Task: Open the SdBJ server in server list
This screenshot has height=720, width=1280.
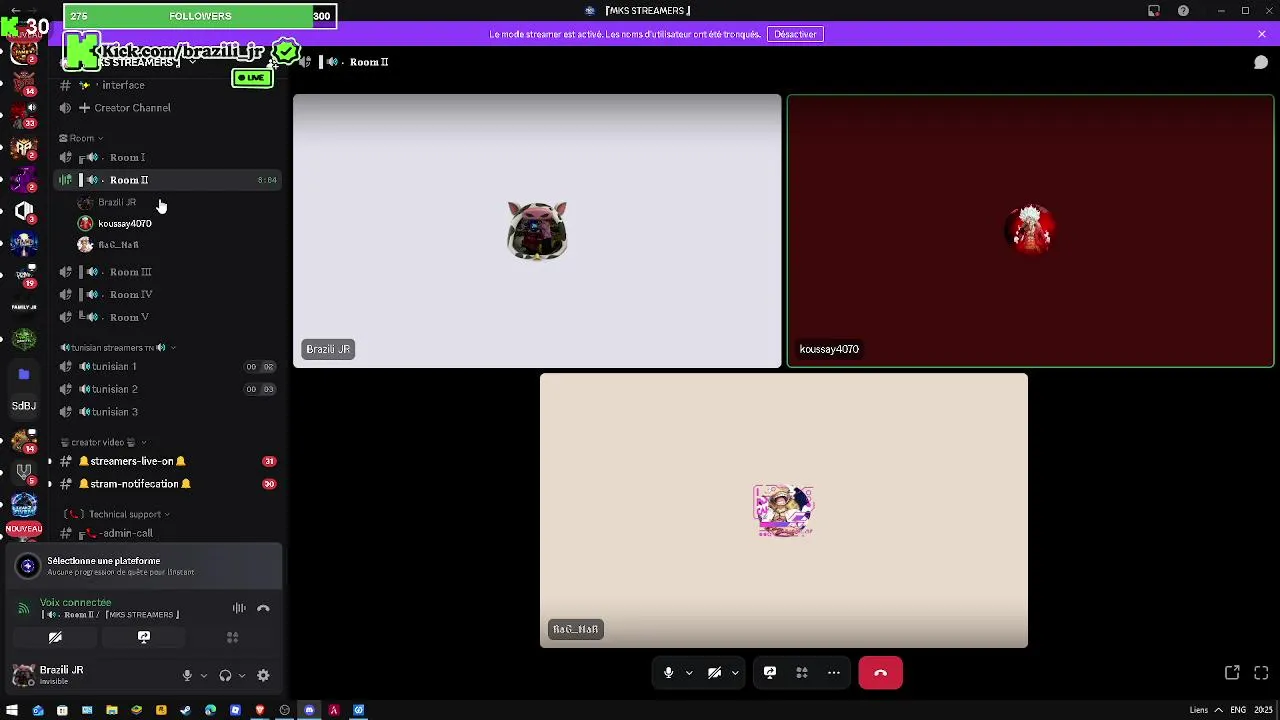Action: tap(24, 406)
